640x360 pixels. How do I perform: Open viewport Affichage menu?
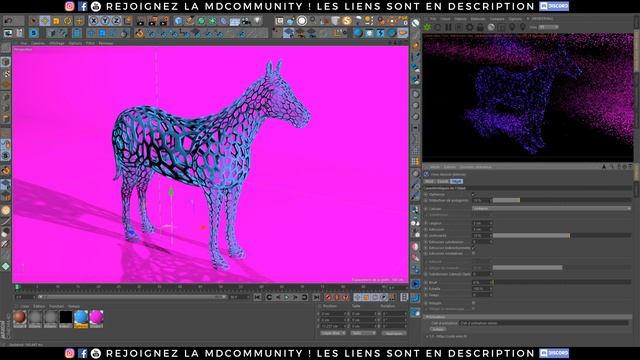point(56,43)
